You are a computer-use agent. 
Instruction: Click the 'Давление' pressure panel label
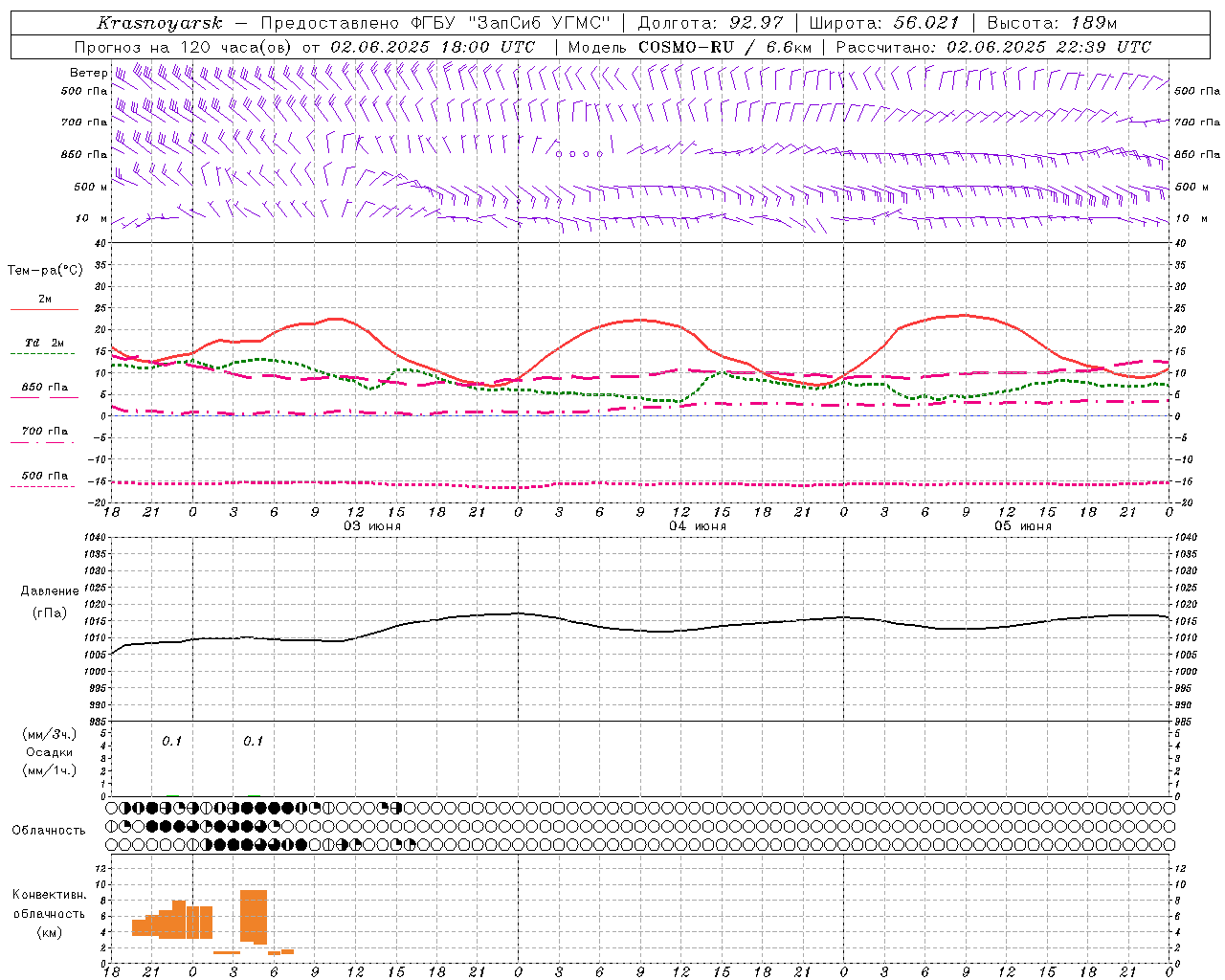[50, 591]
